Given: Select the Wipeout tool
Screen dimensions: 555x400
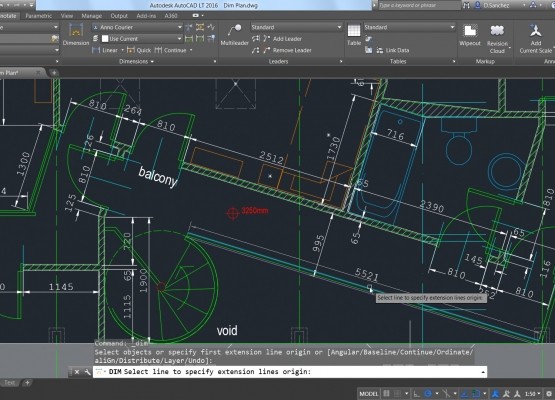Looking at the screenshot, I should coord(470,35).
